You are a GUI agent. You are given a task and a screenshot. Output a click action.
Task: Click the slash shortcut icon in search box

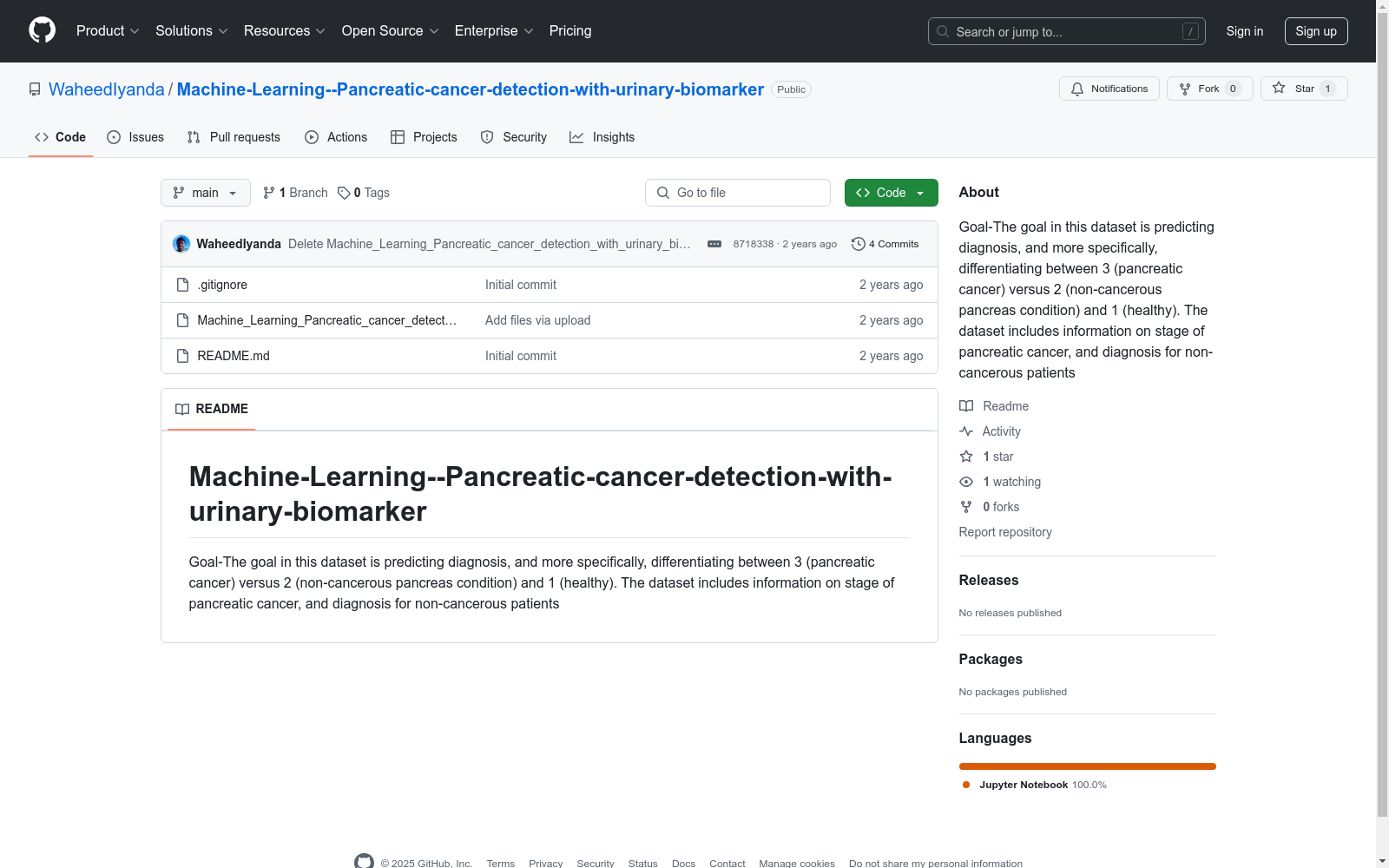click(1190, 31)
